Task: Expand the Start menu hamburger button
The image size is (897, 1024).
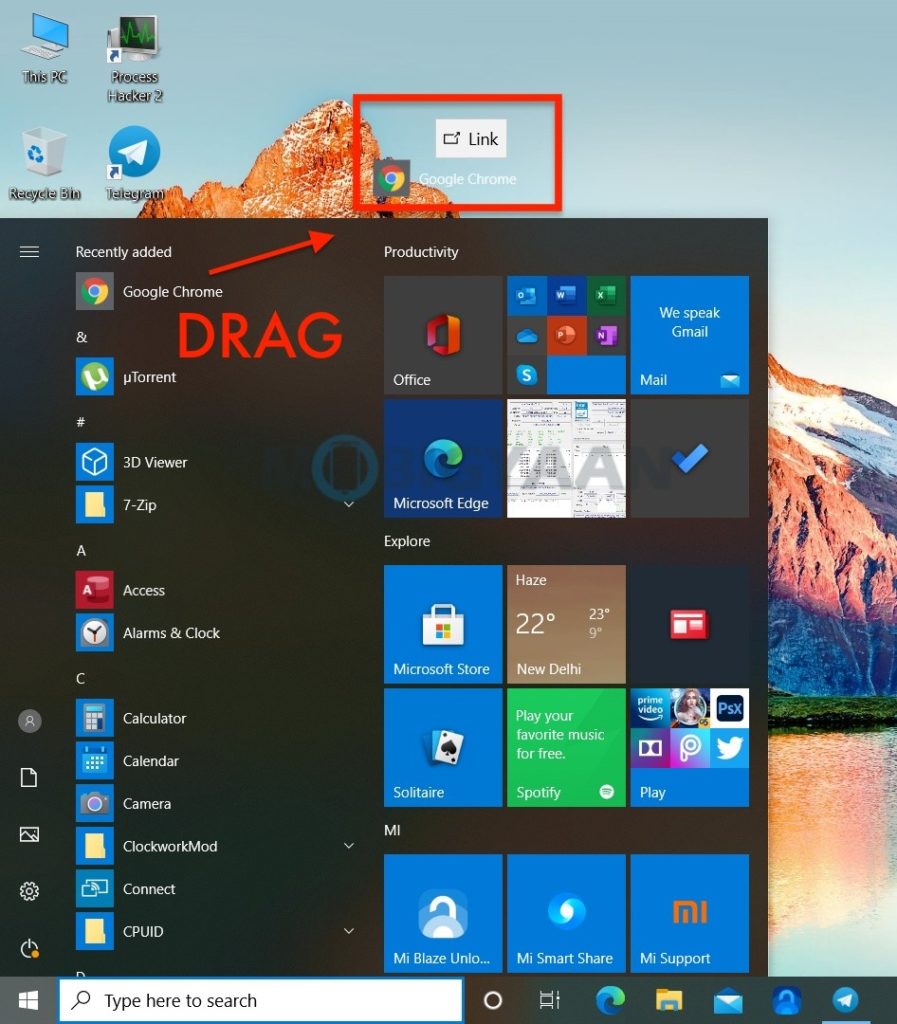Action: (x=29, y=251)
